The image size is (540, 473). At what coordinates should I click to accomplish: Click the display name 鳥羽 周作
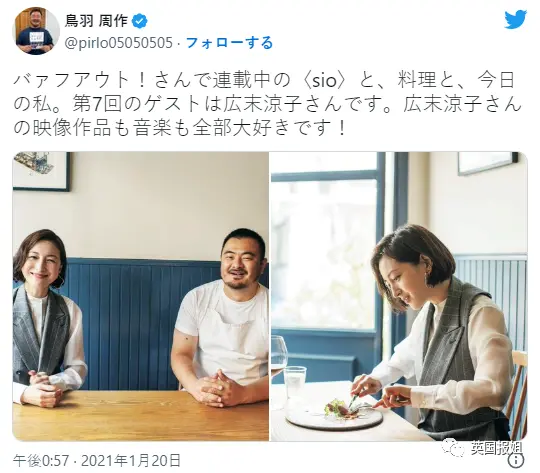(x=96, y=21)
